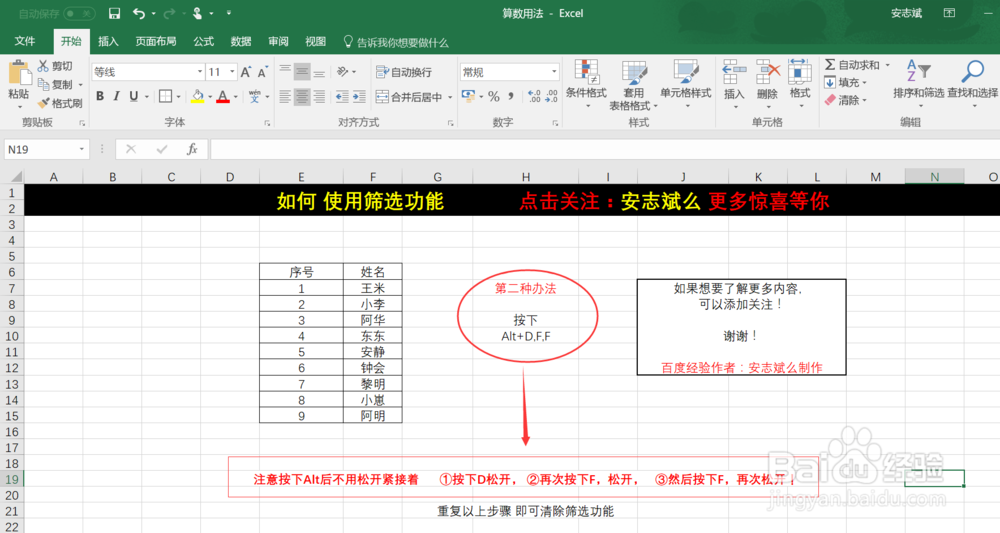Increase indent in cell

359,97
